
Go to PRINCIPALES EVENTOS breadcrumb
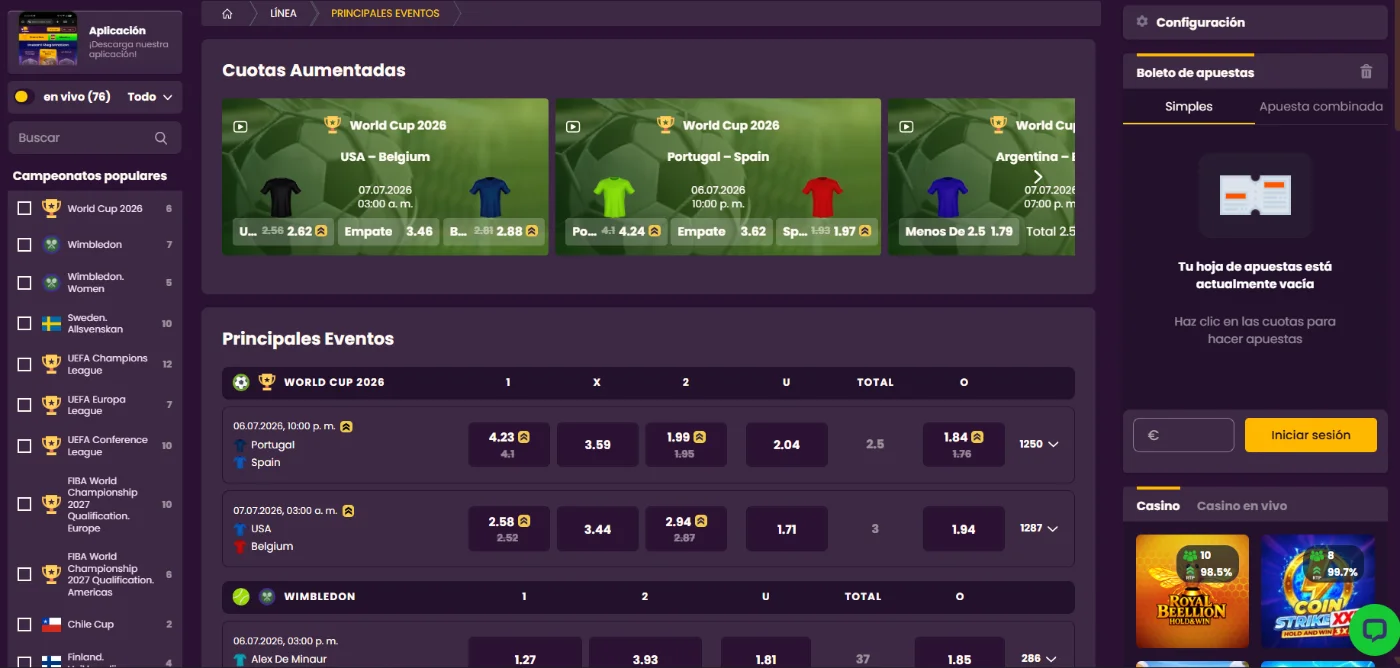(x=385, y=14)
